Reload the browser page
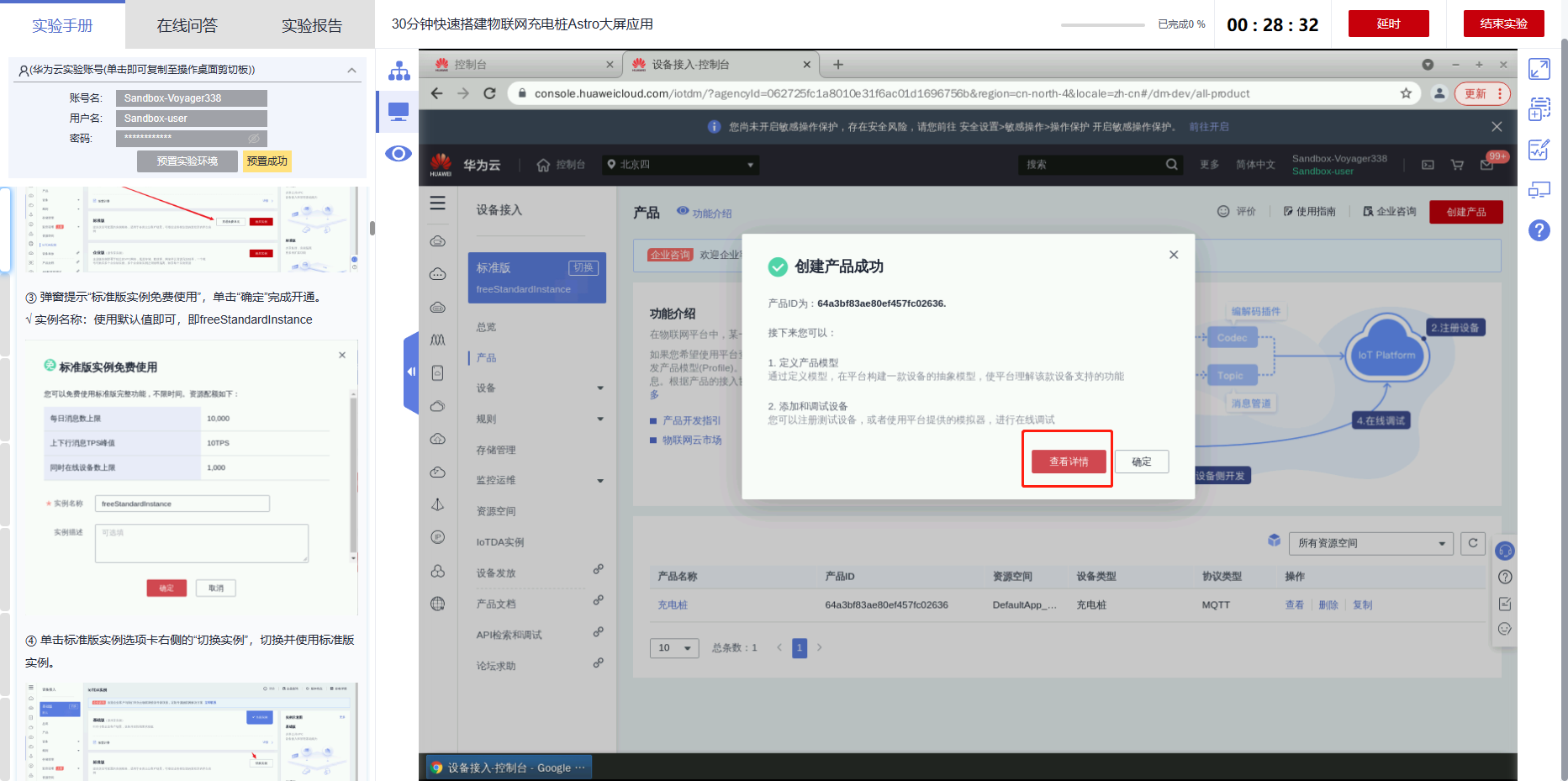This screenshot has width=1568, height=781. [x=489, y=93]
